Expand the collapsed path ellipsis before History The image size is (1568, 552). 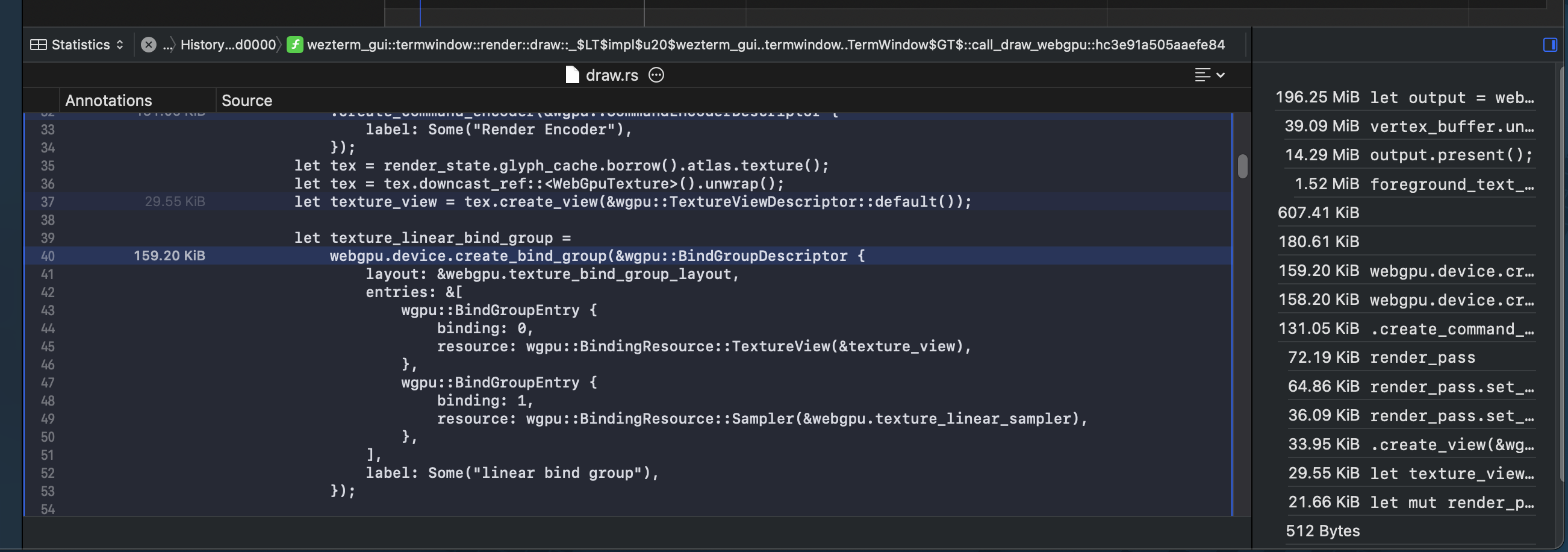point(167,45)
